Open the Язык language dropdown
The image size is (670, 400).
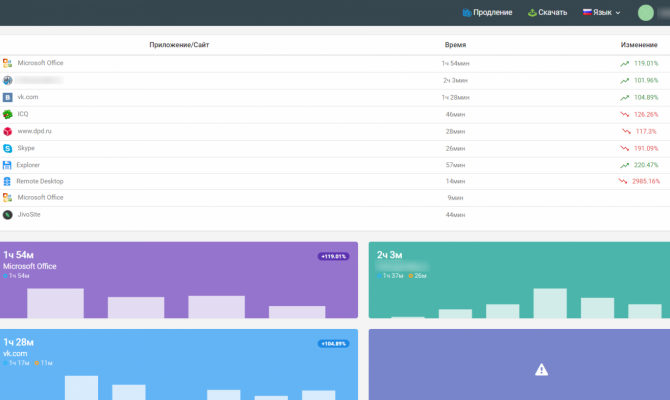coord(602,12)
